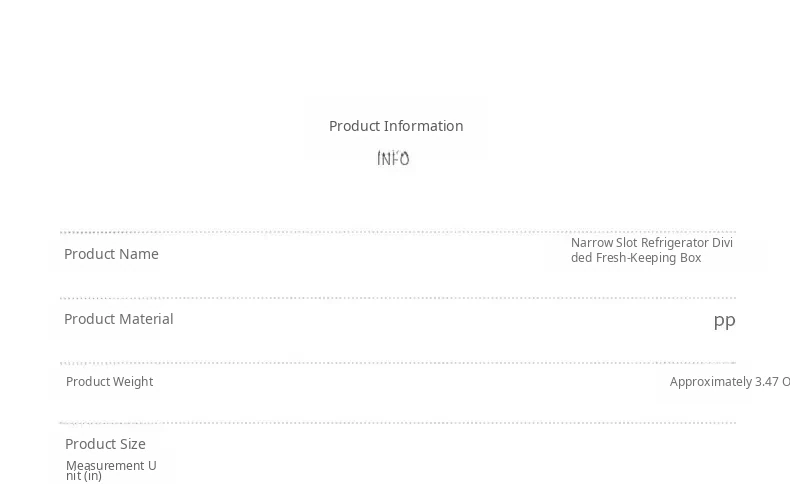Select the pp material value
Screen dimensions: 790x492
(724, 320)
